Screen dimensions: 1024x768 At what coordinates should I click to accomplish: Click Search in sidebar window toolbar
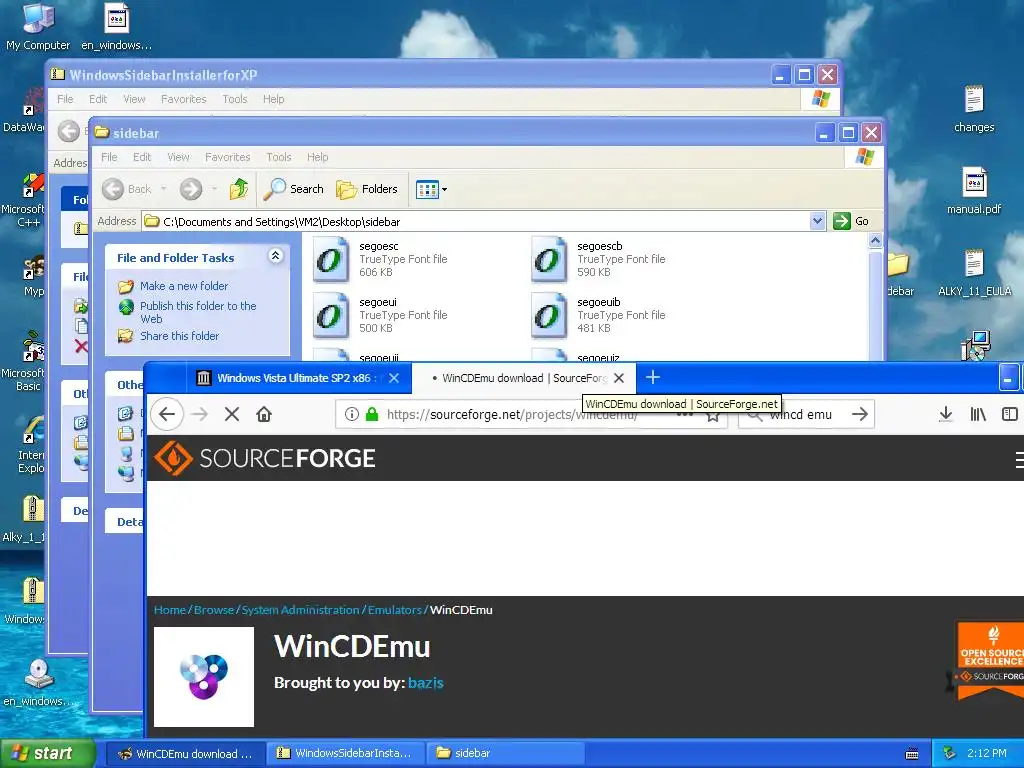[294, 189]
